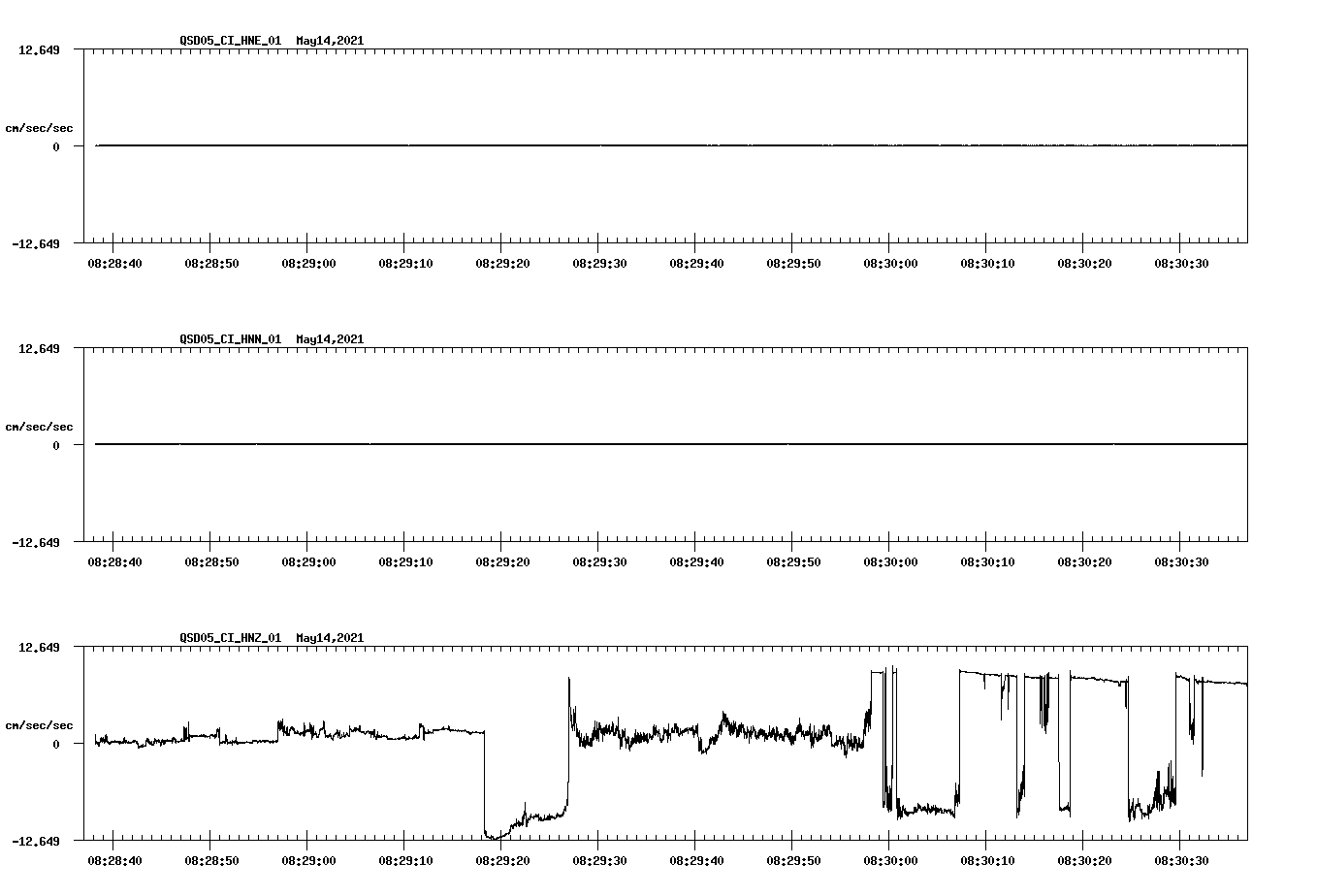
Task: Click the 08:29:20 time label under HNN plot
Action: (x=504, y=560)
